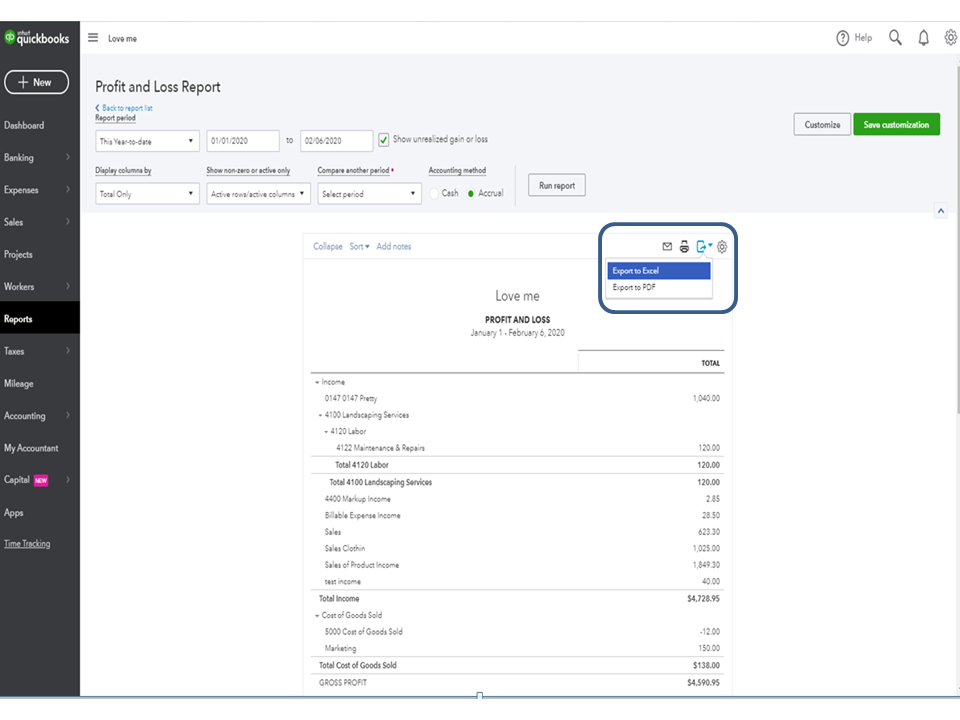Open report settings gear icon
Image resolution: width=960 pixels, height=720 pixels.
coord(722,247)
